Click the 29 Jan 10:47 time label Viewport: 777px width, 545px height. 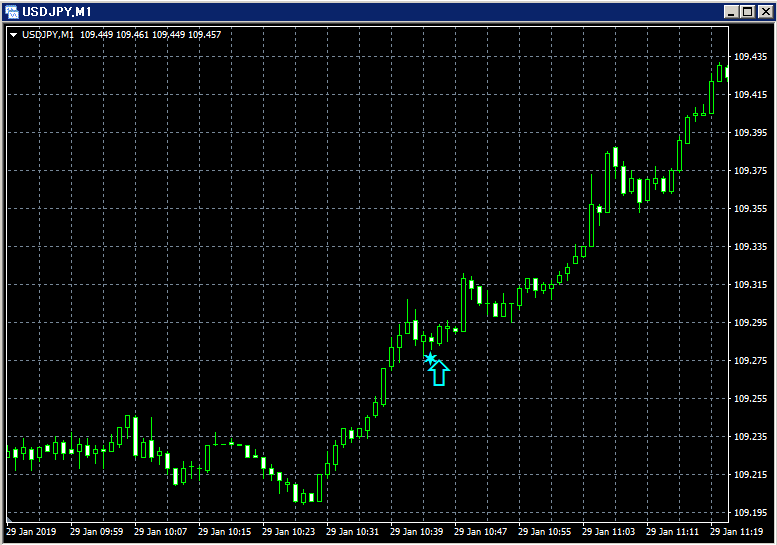pyautogui.click(x=480, y=532)
